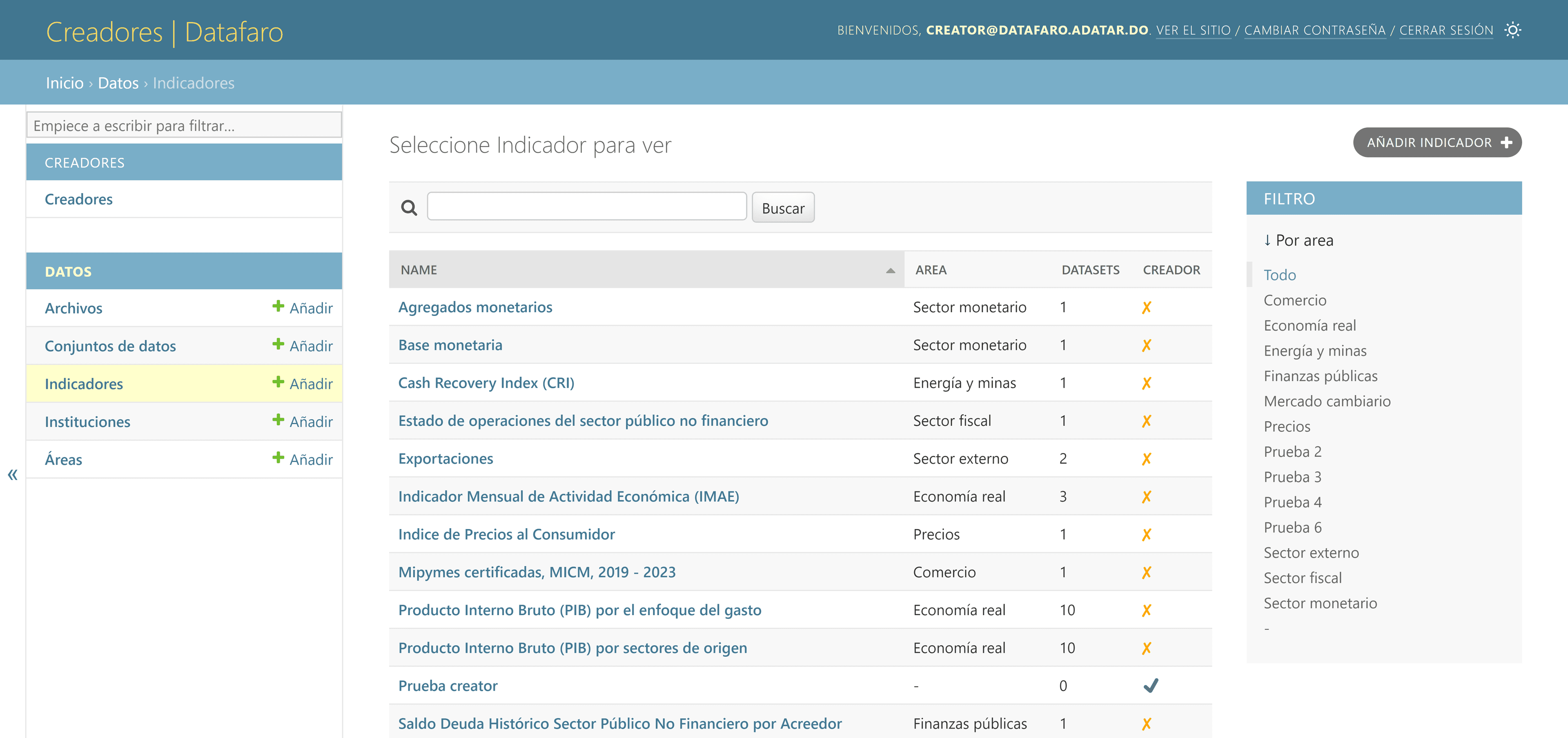Sort by the AREA column header
This screenshot has width=1568, height=738.
pos(931,269)
